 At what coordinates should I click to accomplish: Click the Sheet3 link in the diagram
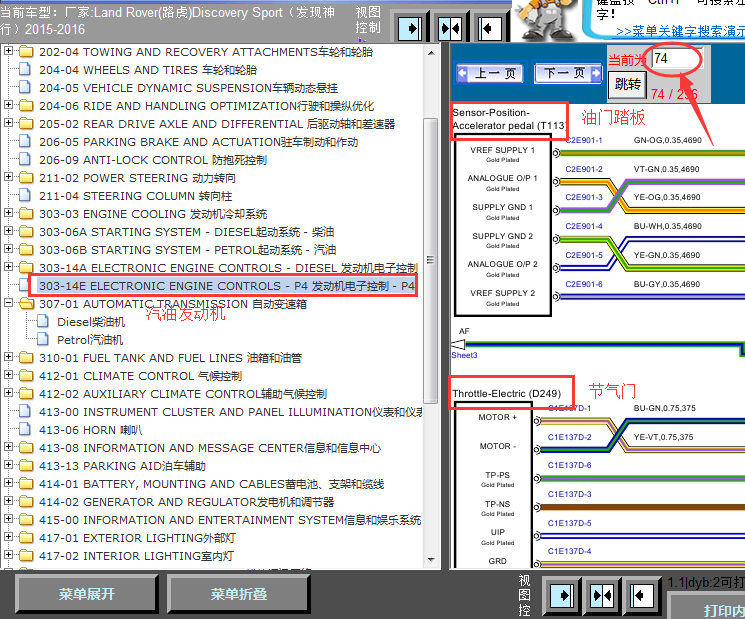point(464,355)
